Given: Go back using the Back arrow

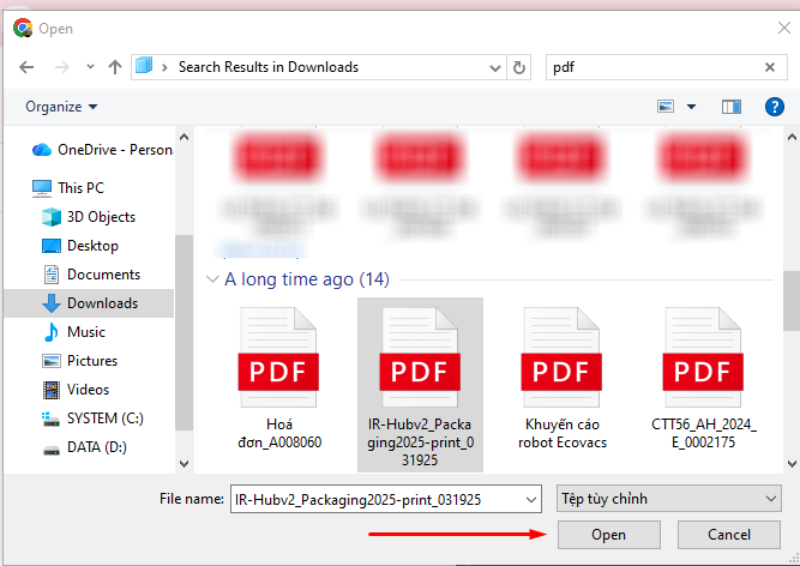Looking at the screenshot, I should tap(27, 67).
